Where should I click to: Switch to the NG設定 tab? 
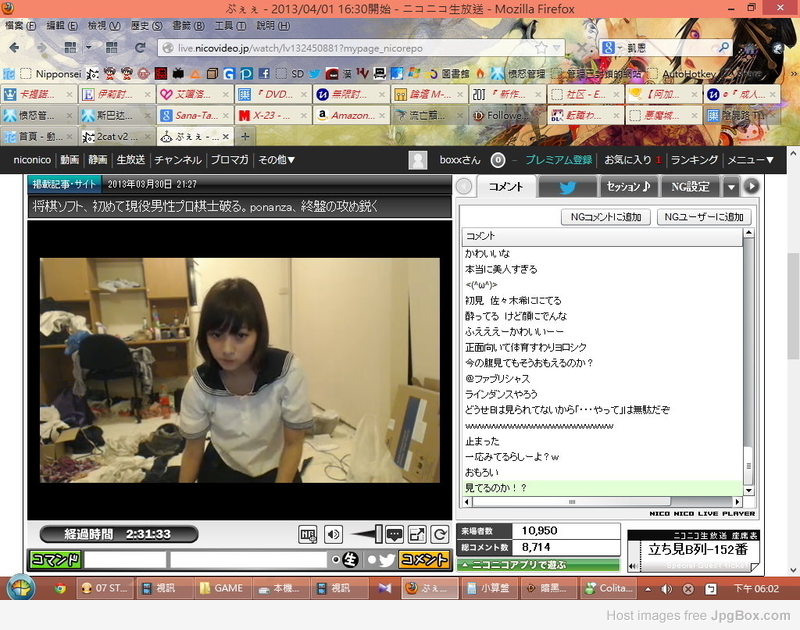(x=690, y=187)
